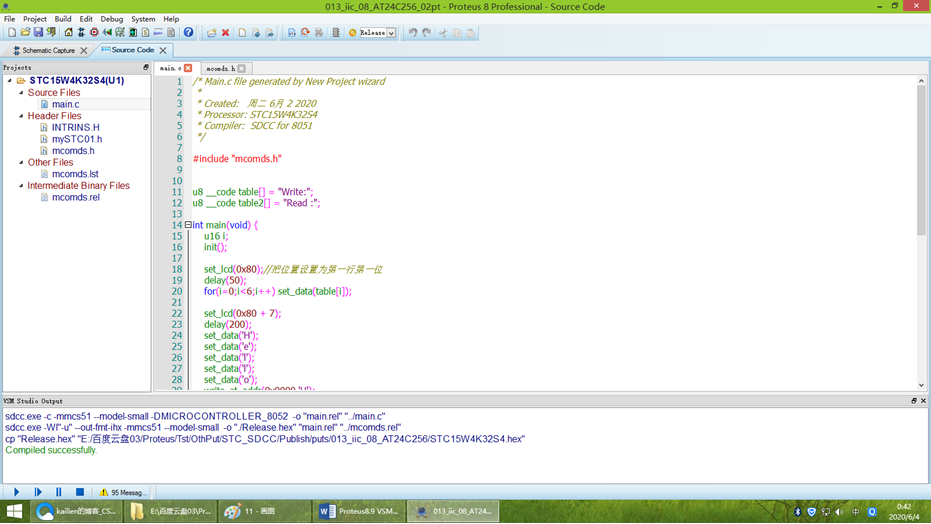This screenshot has height=524, width=931.
Task: Click the Cut scissors icon
Action: coord(443,33)
